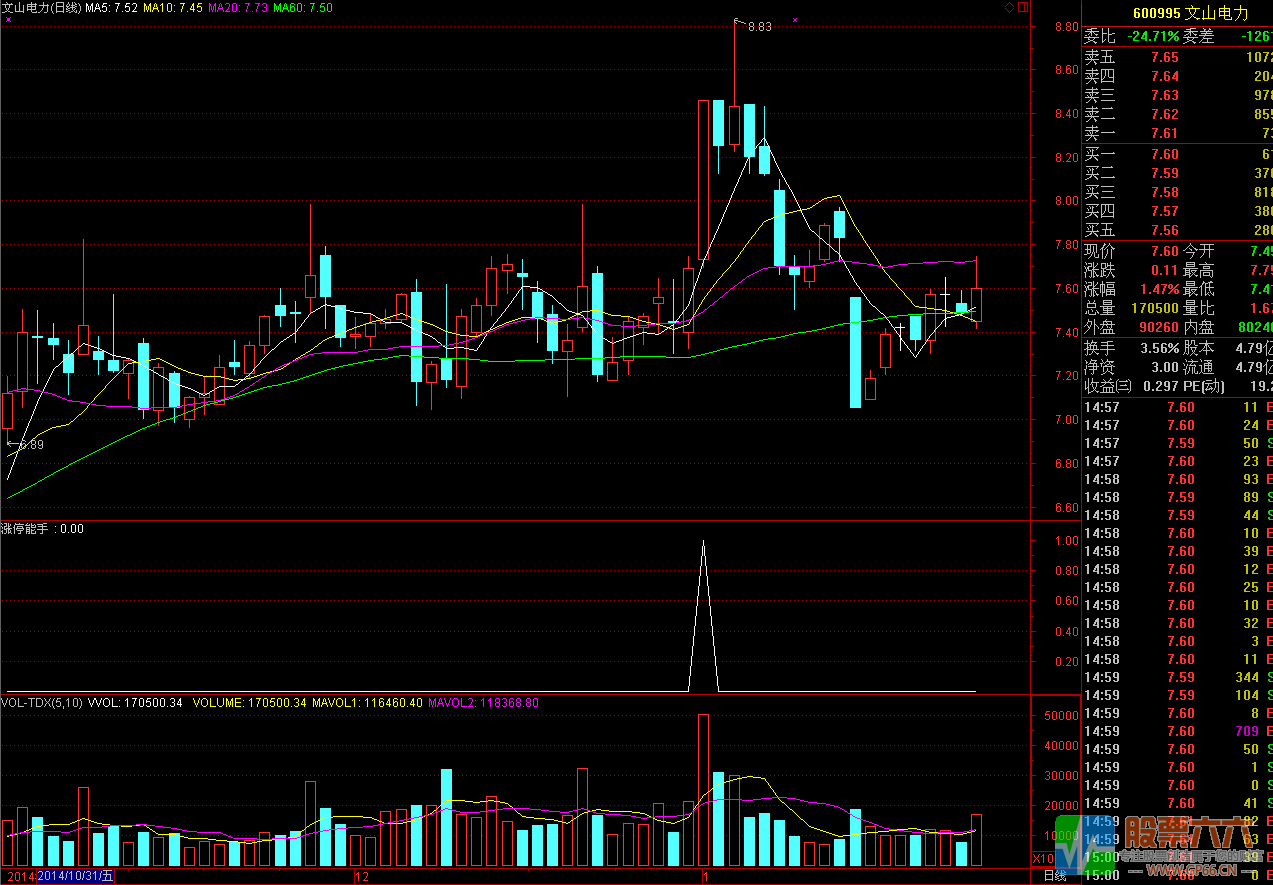Click the diamond icon at chart top-right
Image resolution: width=1273 pixels, height=885 pixels.
click(1009, 7)
